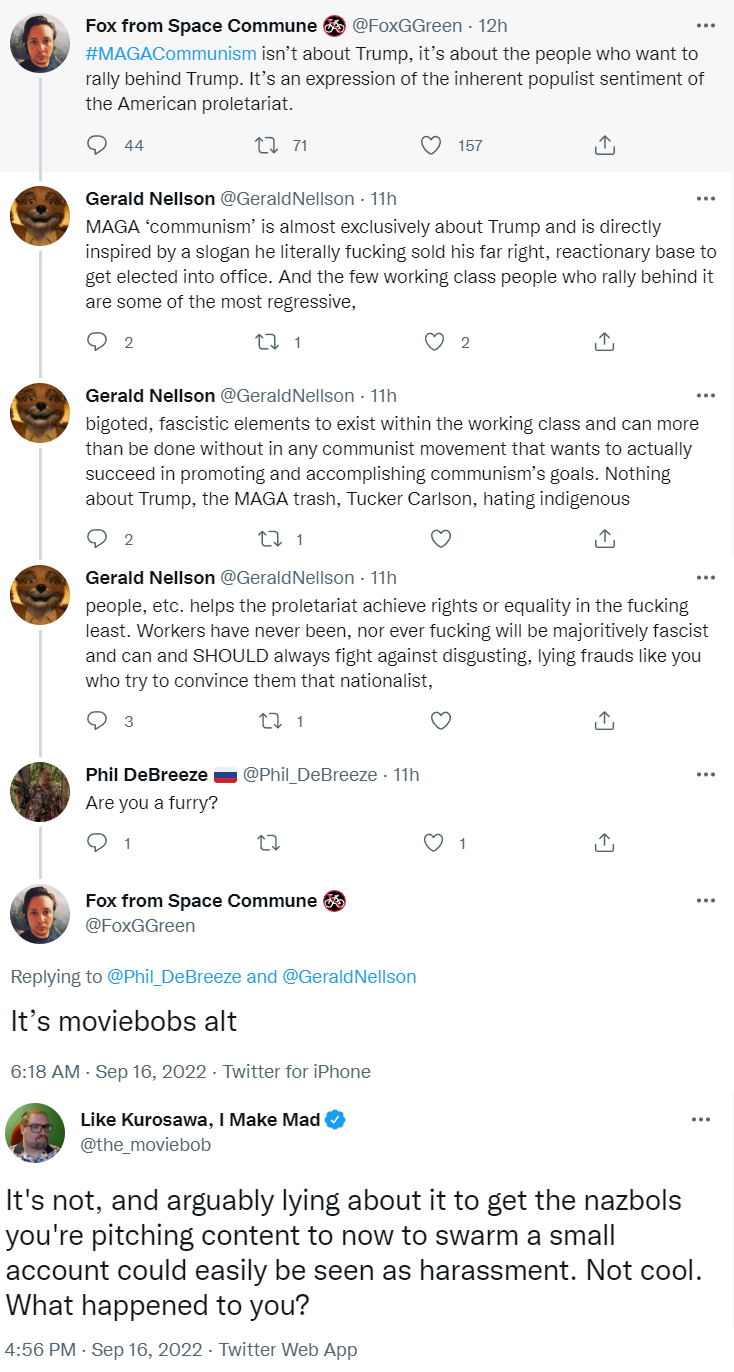Open the #MAGACommunism hashtag link
This screenshot has width=734, height=1372.
pyautogui.click(x=171, y=53)
